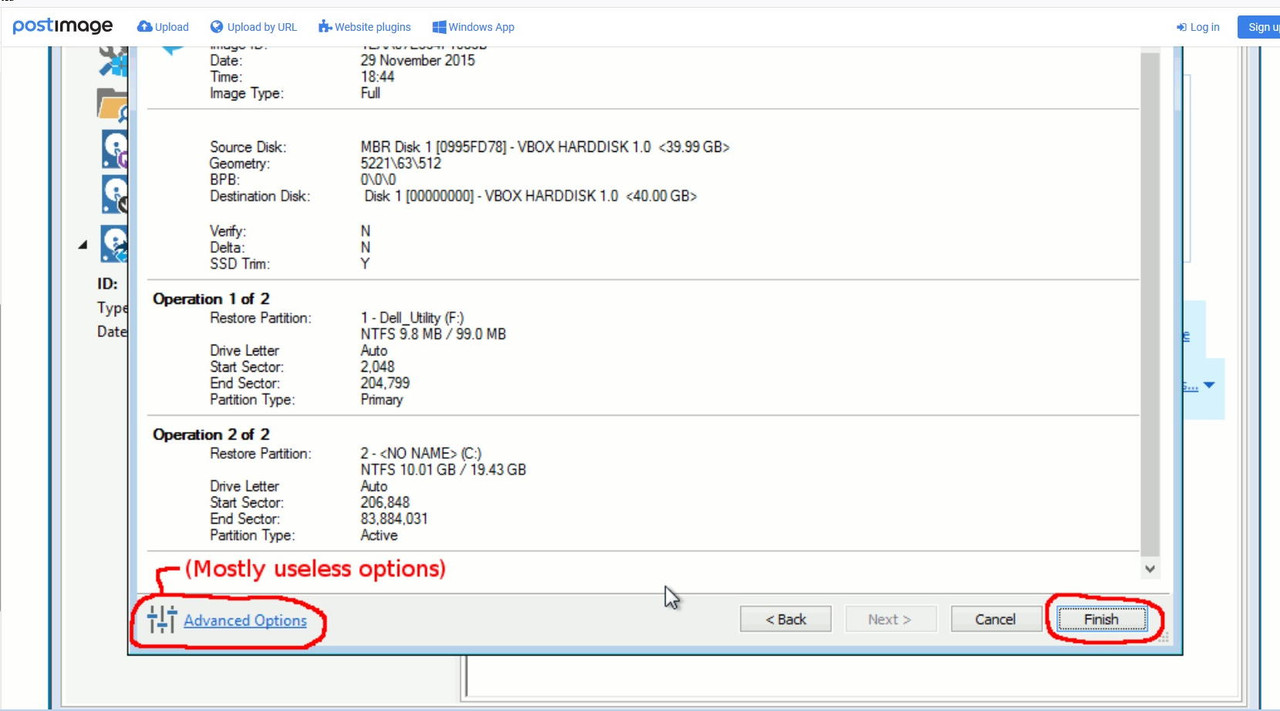Image resolution: width=1280 pixels, height=711 pixels.
Task: Open the blue dropdown arrow at right edge
Action: pyautogui.click(x=1209, y=385)
